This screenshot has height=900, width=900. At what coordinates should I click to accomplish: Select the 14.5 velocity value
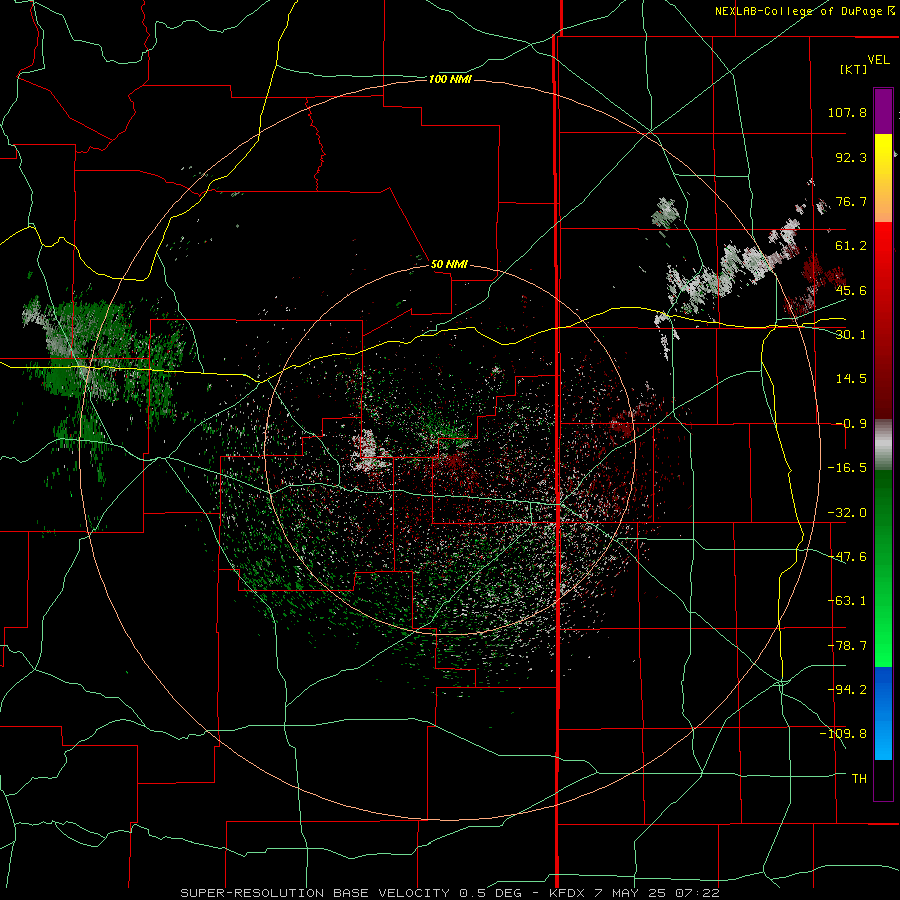point(851,379)
